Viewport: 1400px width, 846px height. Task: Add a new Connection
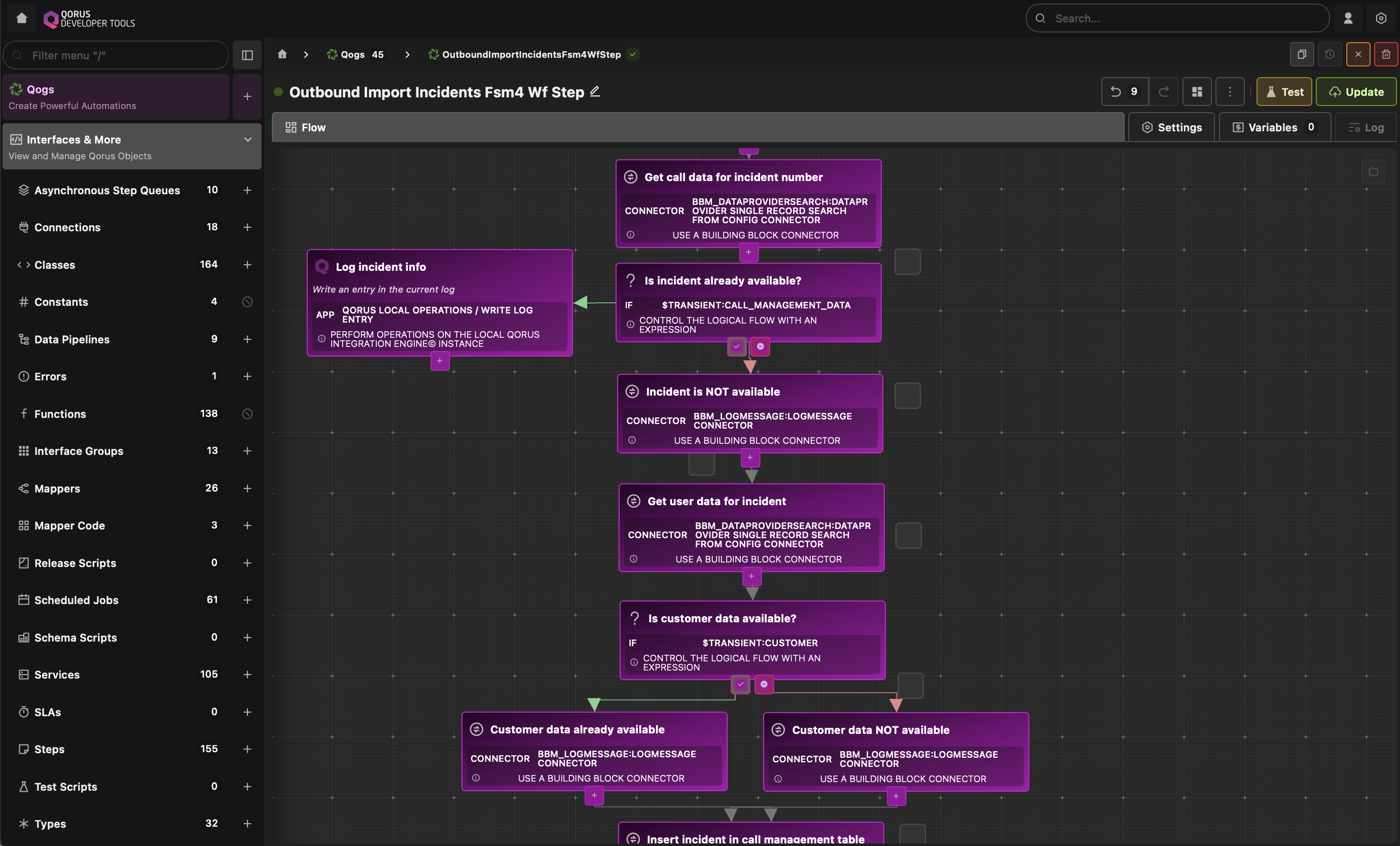point(247,227)
